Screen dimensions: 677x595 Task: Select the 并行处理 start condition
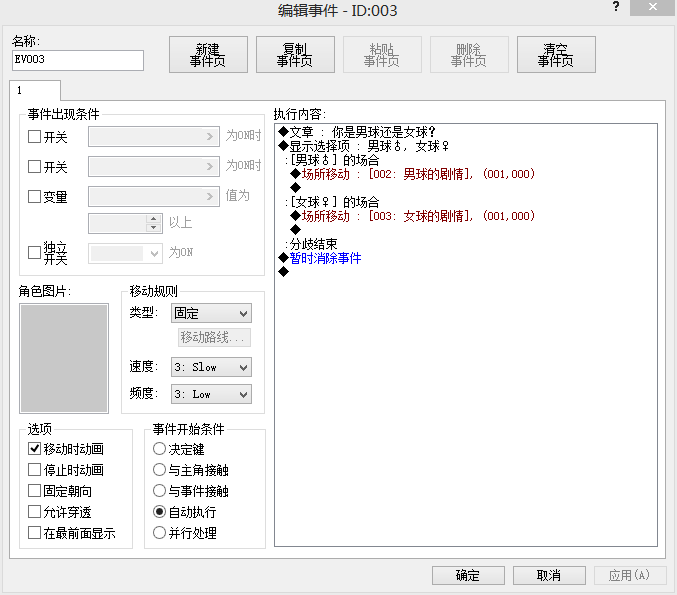(159, 532)
